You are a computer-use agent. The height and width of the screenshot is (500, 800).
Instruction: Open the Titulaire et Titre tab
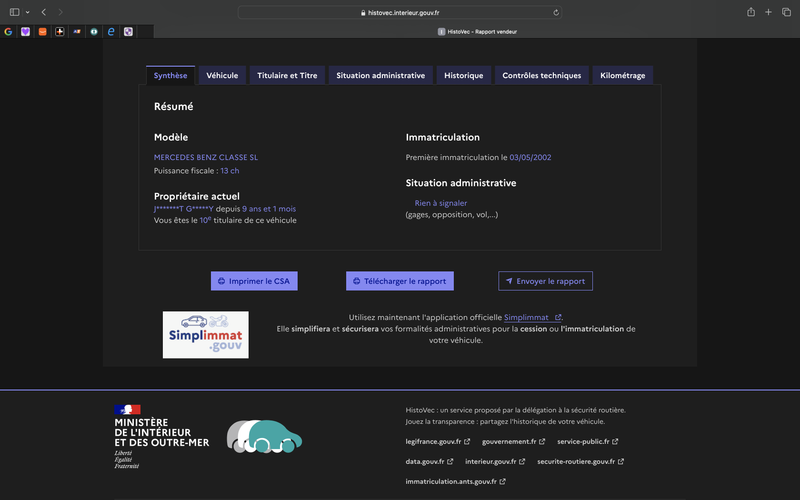pyautogui.click(x=287, y=76)
